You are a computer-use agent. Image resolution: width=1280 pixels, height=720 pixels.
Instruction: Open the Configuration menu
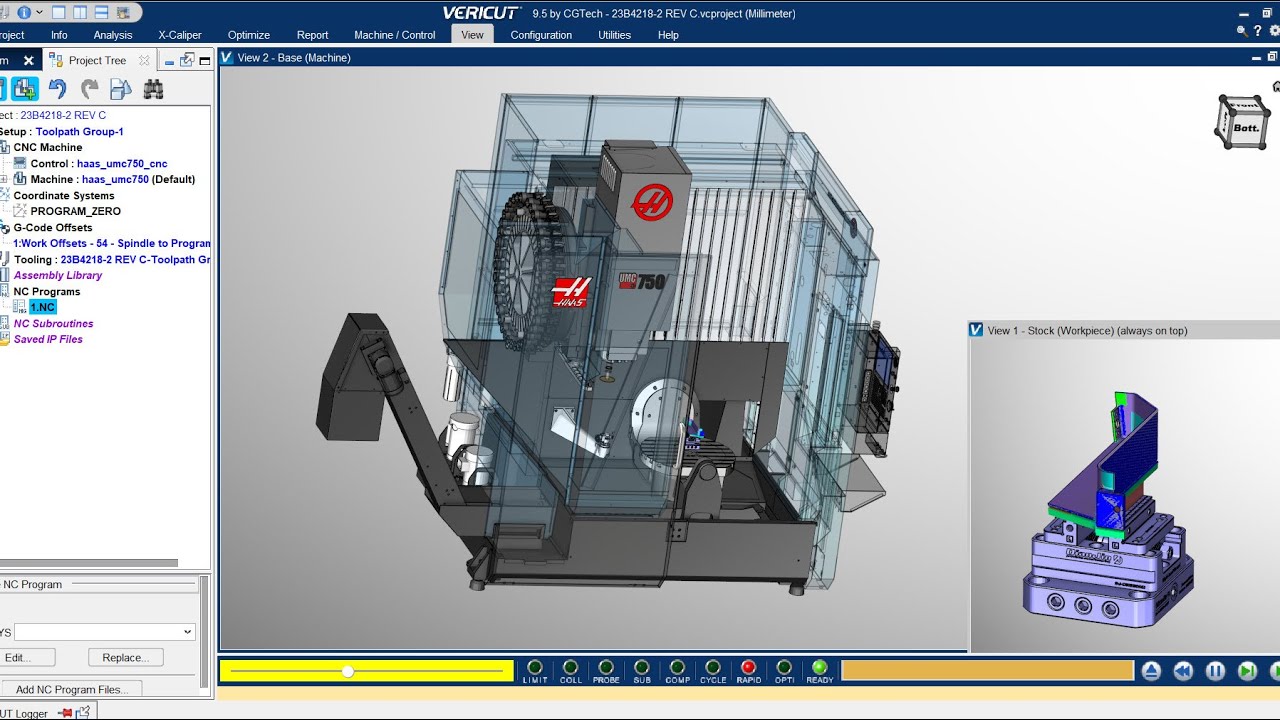pos(541,35)
